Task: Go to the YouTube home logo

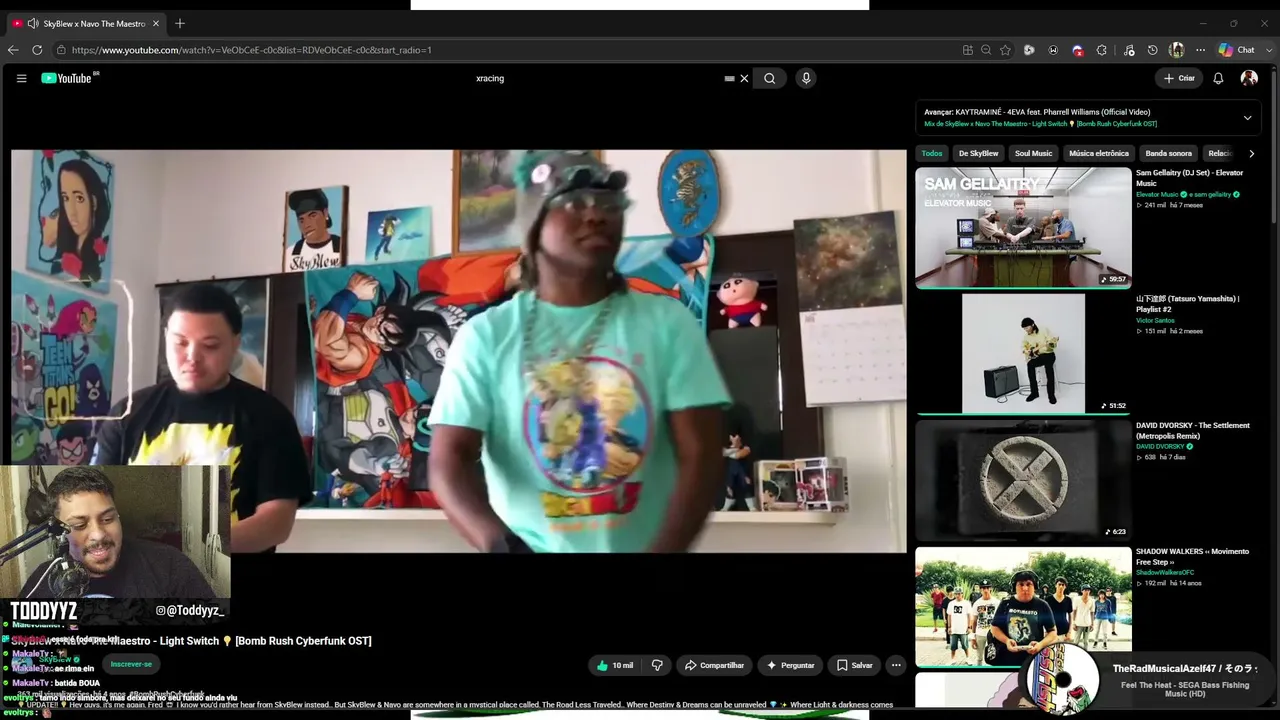Action: tap(68, 78)
